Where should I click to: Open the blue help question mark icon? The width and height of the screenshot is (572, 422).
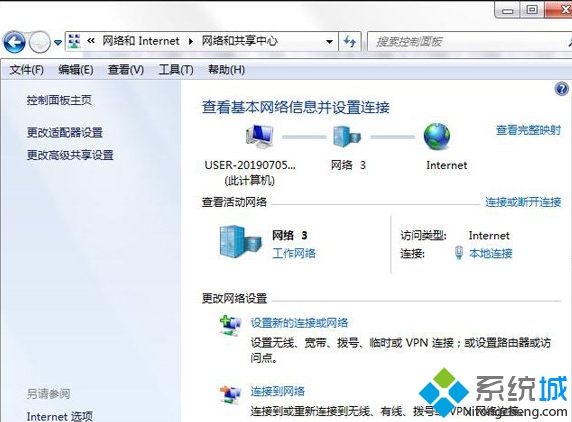562,89
